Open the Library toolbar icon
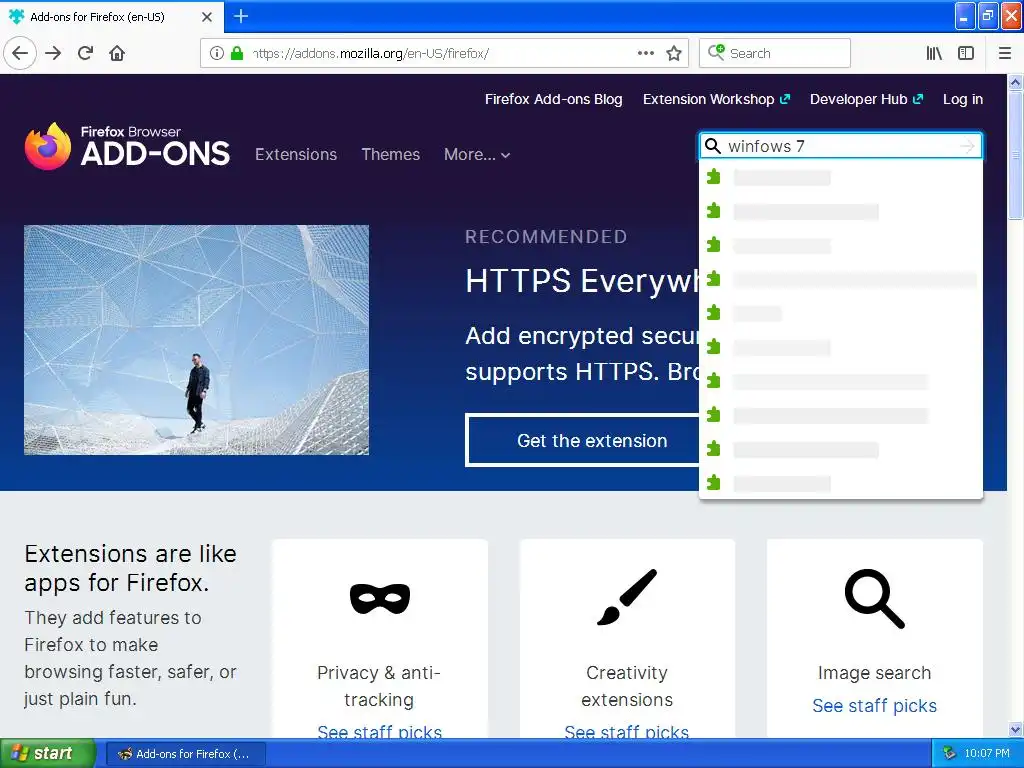Screen dimensions: 1024x768 point(934,53)
